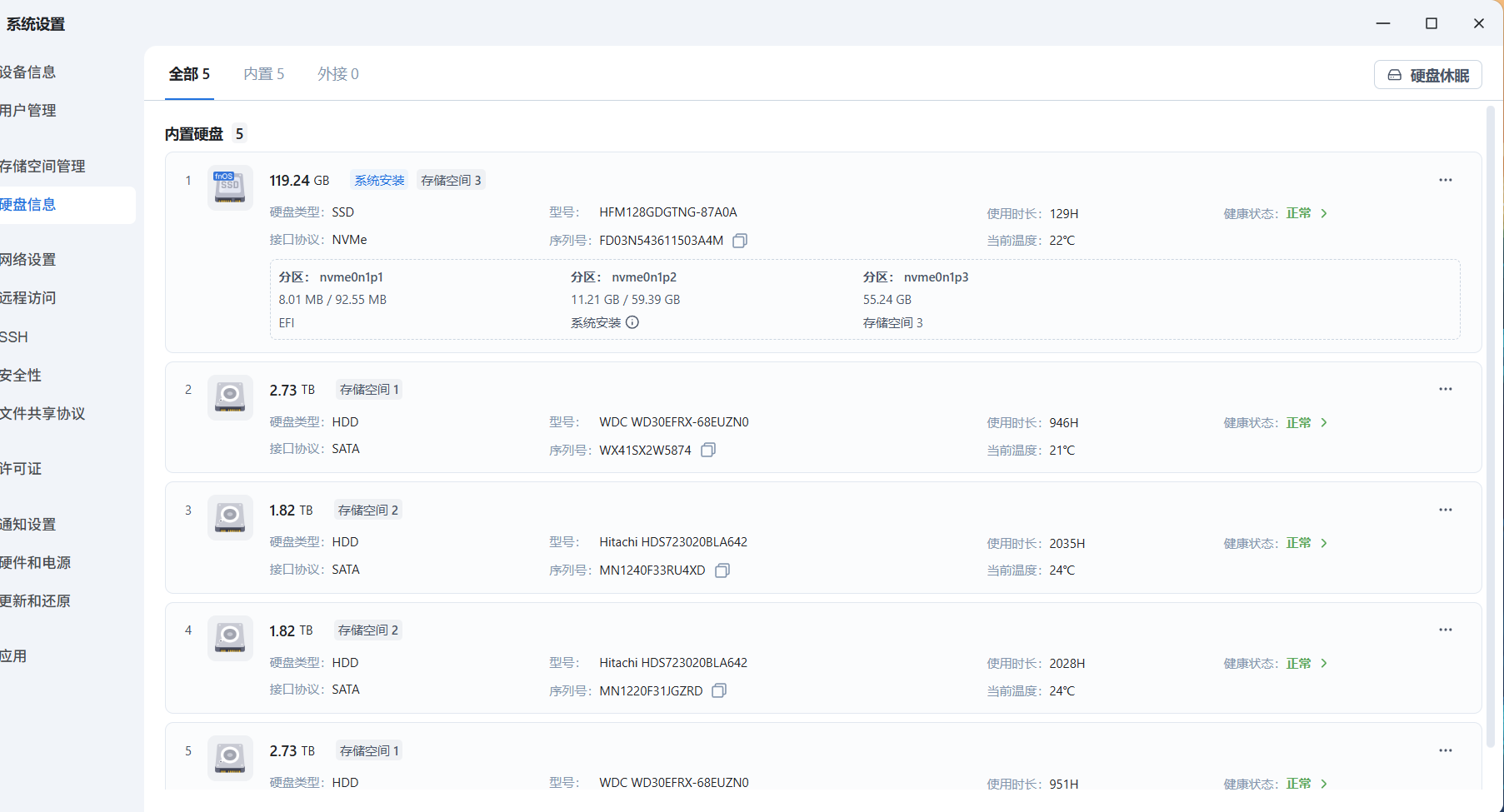Maximize the 系统设置 window
The height and width of the screenshot is (812, 1504).
(1432, 23)
